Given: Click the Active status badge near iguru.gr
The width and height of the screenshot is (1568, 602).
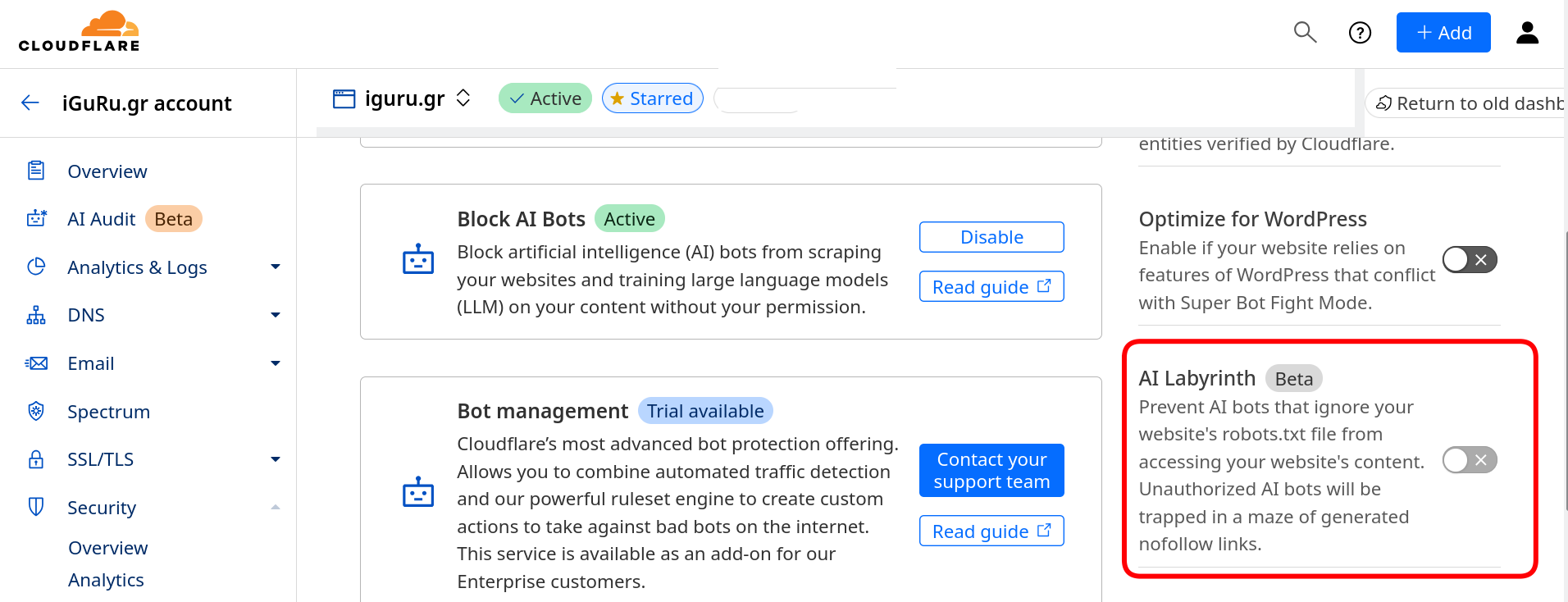Looking at the screenshot, I should (545, 98).
